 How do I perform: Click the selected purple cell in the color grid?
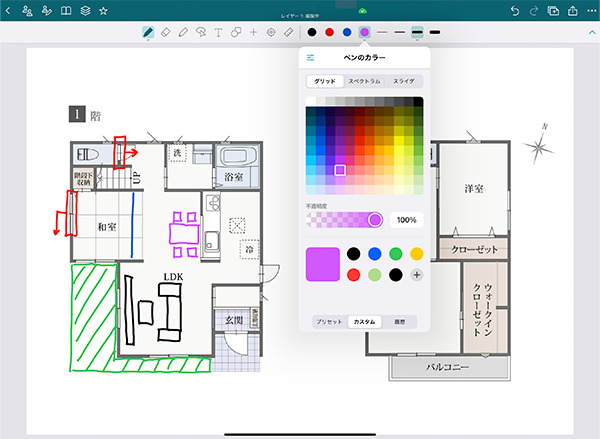340,170
